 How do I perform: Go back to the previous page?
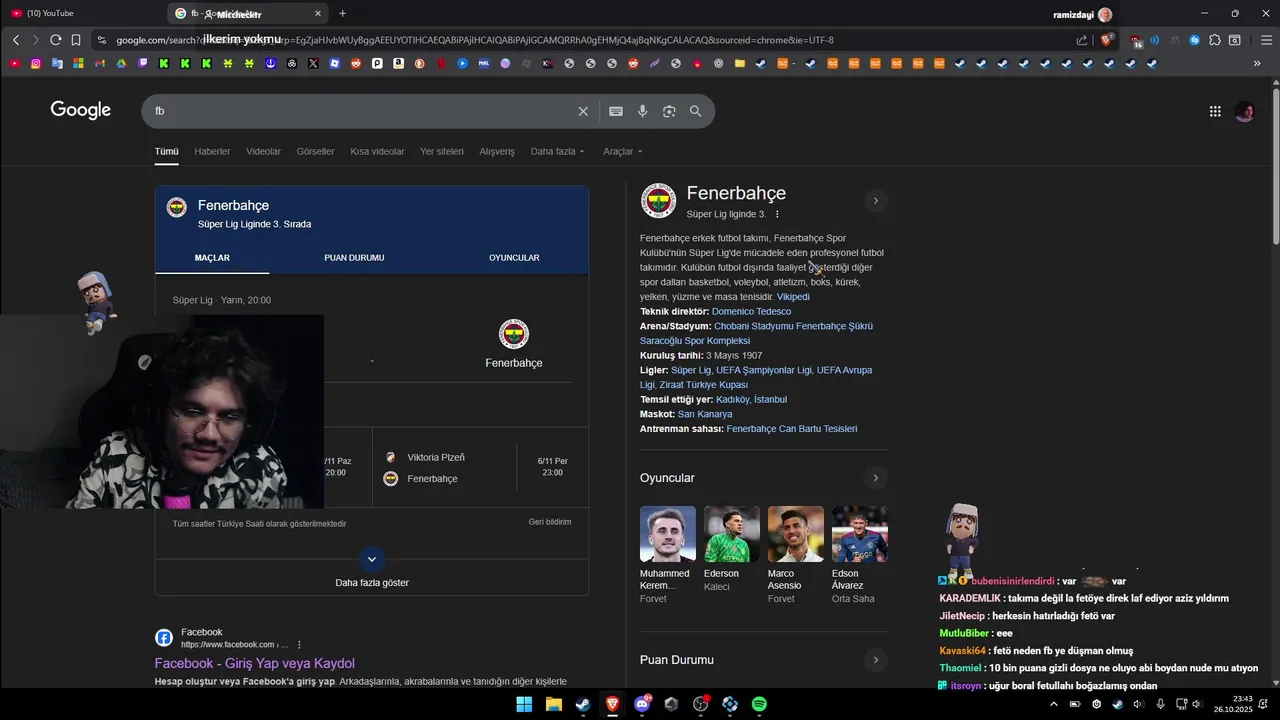point(16,40)
